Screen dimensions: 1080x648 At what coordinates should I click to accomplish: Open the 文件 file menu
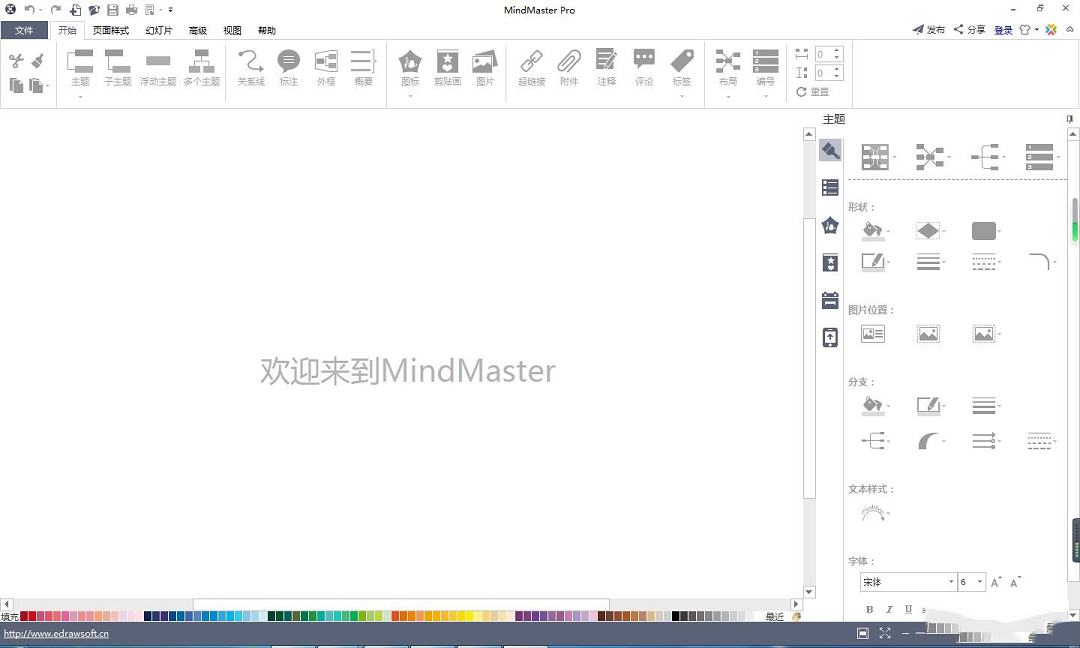coord(24,30)
